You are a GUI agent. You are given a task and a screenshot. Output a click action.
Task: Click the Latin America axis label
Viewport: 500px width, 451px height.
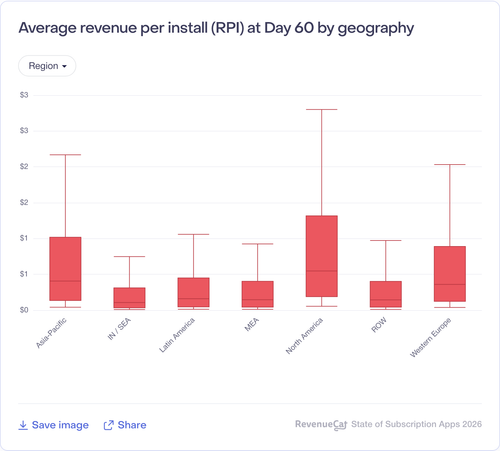click(x=177, y=335)
